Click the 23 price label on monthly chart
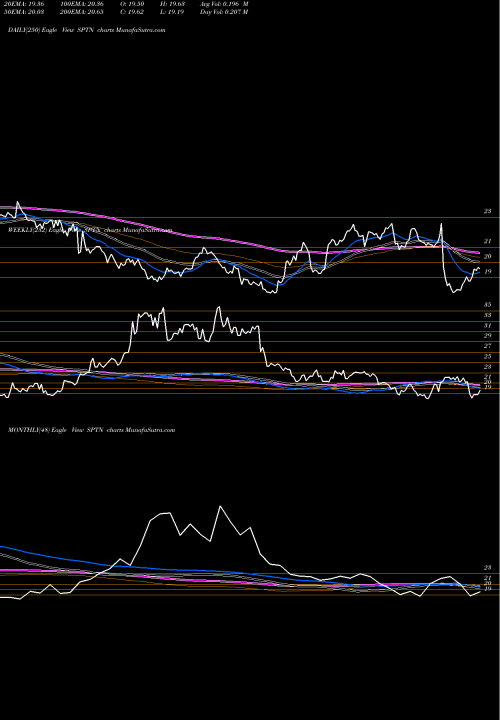This screenshot has width=500, height=720. tap(487, 568)
